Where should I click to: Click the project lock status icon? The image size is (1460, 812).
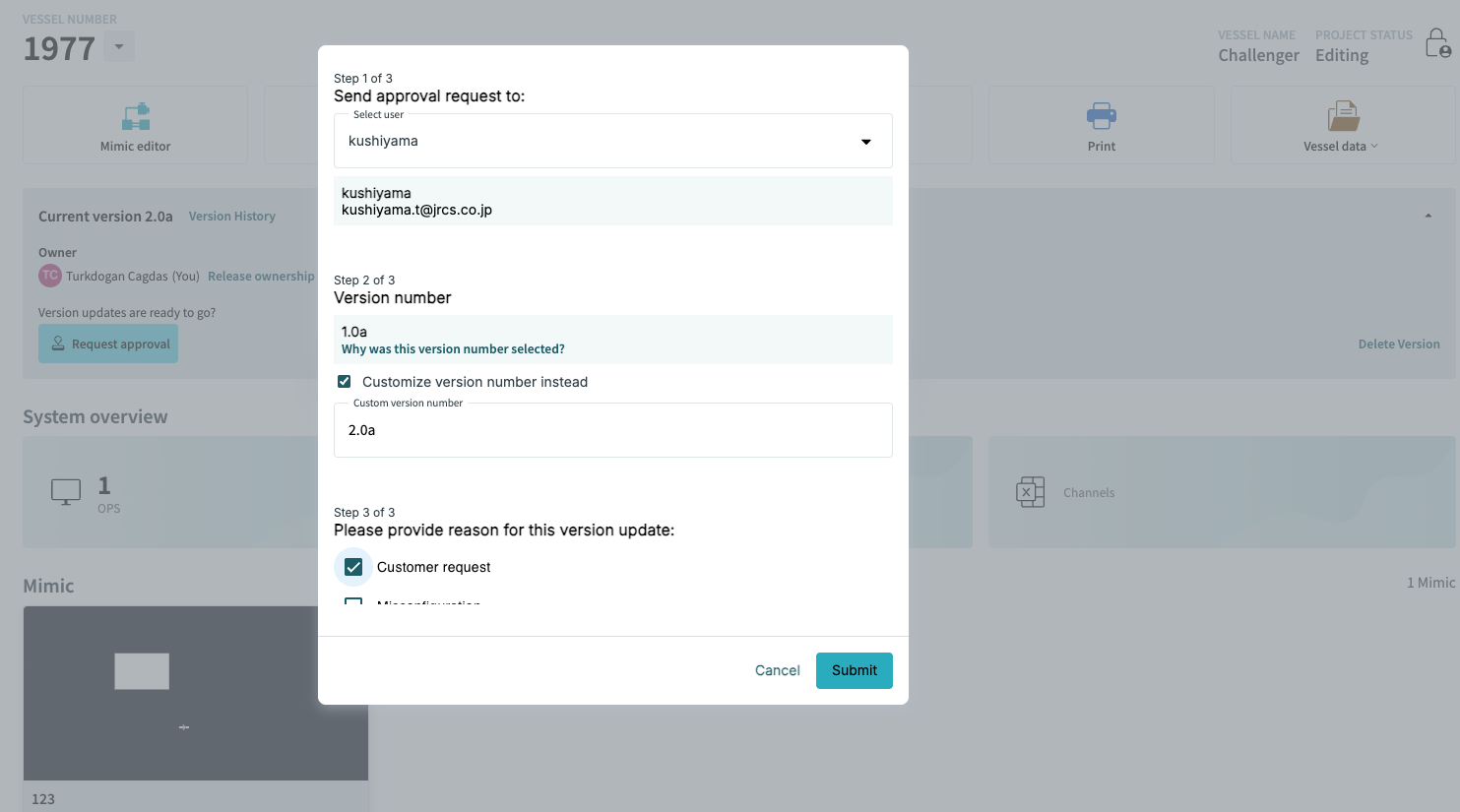pos(1438,43)
